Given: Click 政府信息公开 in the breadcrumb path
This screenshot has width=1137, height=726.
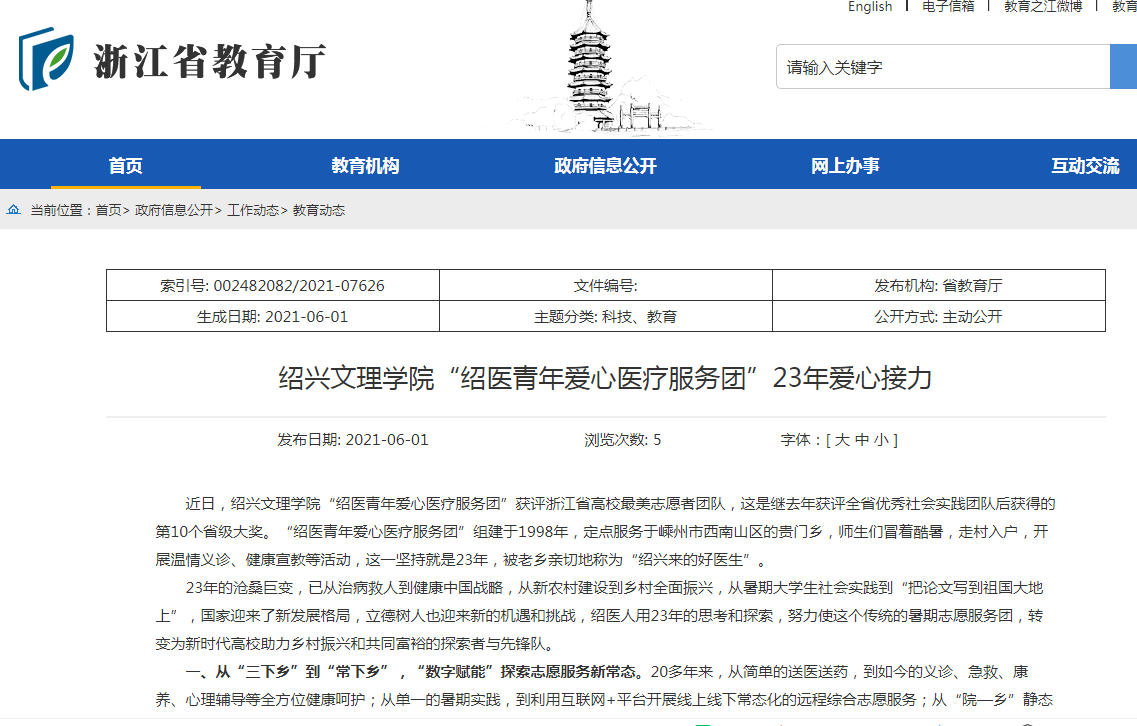Looking at the screenshot, I should click(x=174, y=210).
